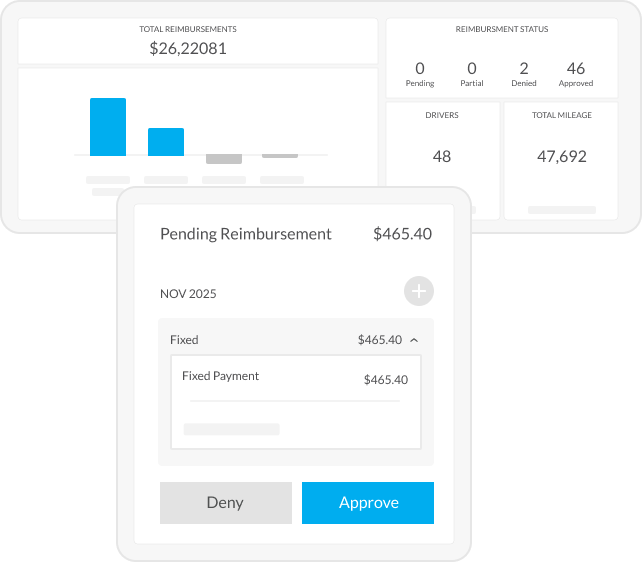Screen dimensions: 642x562
Task: Open the Partial status count
Action: 472,74
